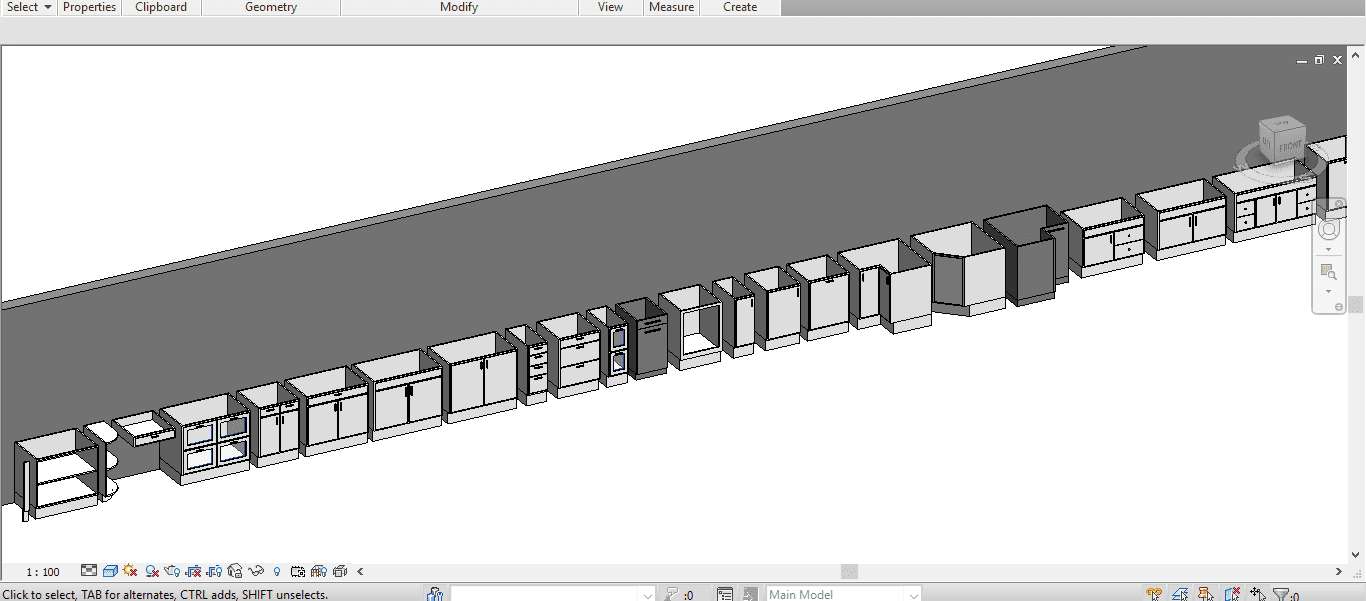This screenshot has width=1366, height=601.
Task: Open the steering wheel on navigation bar
Action: coord(1328,230)
